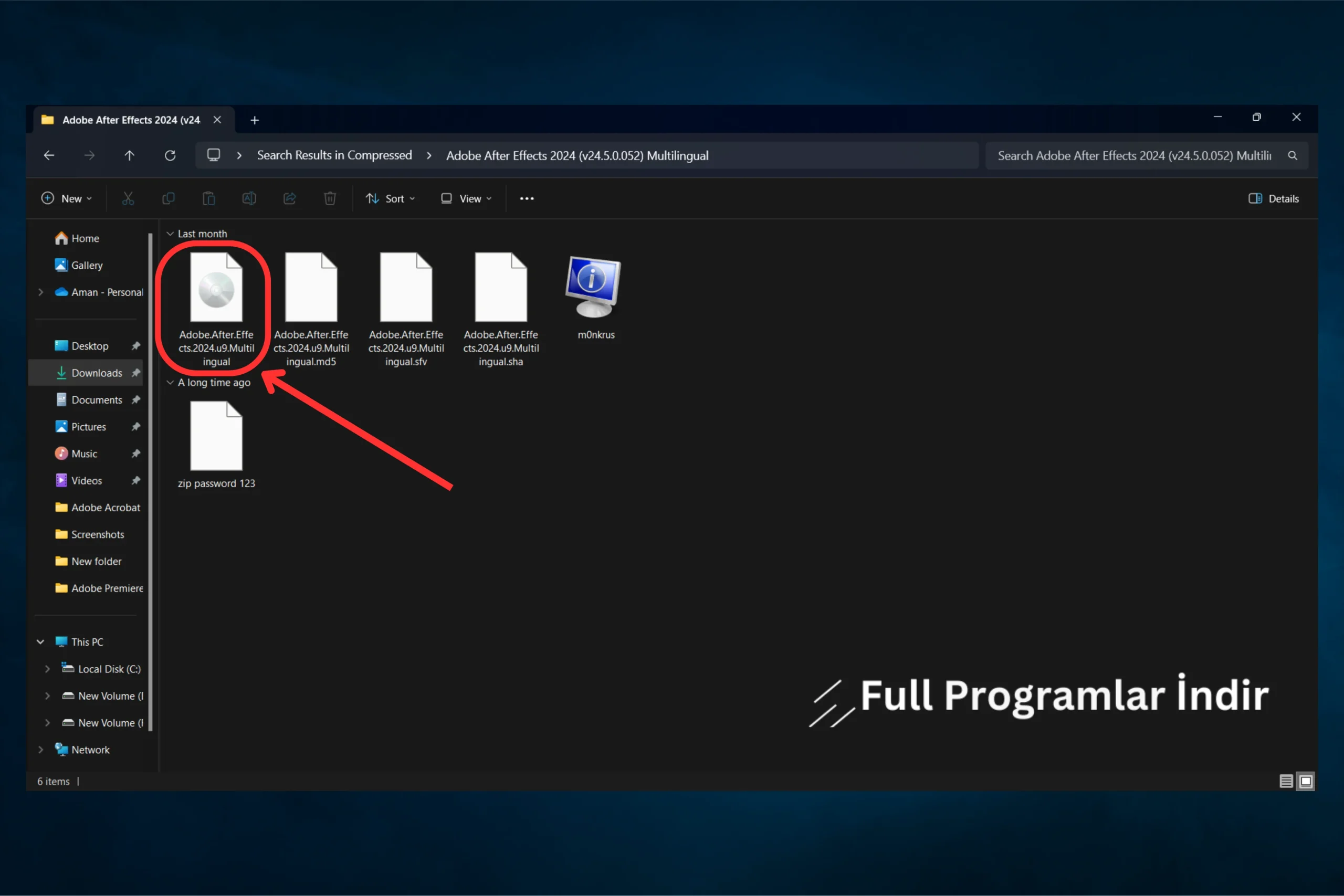
Task: Click Search Results in Compressed breadcrumb
Action: click(334, 155)
